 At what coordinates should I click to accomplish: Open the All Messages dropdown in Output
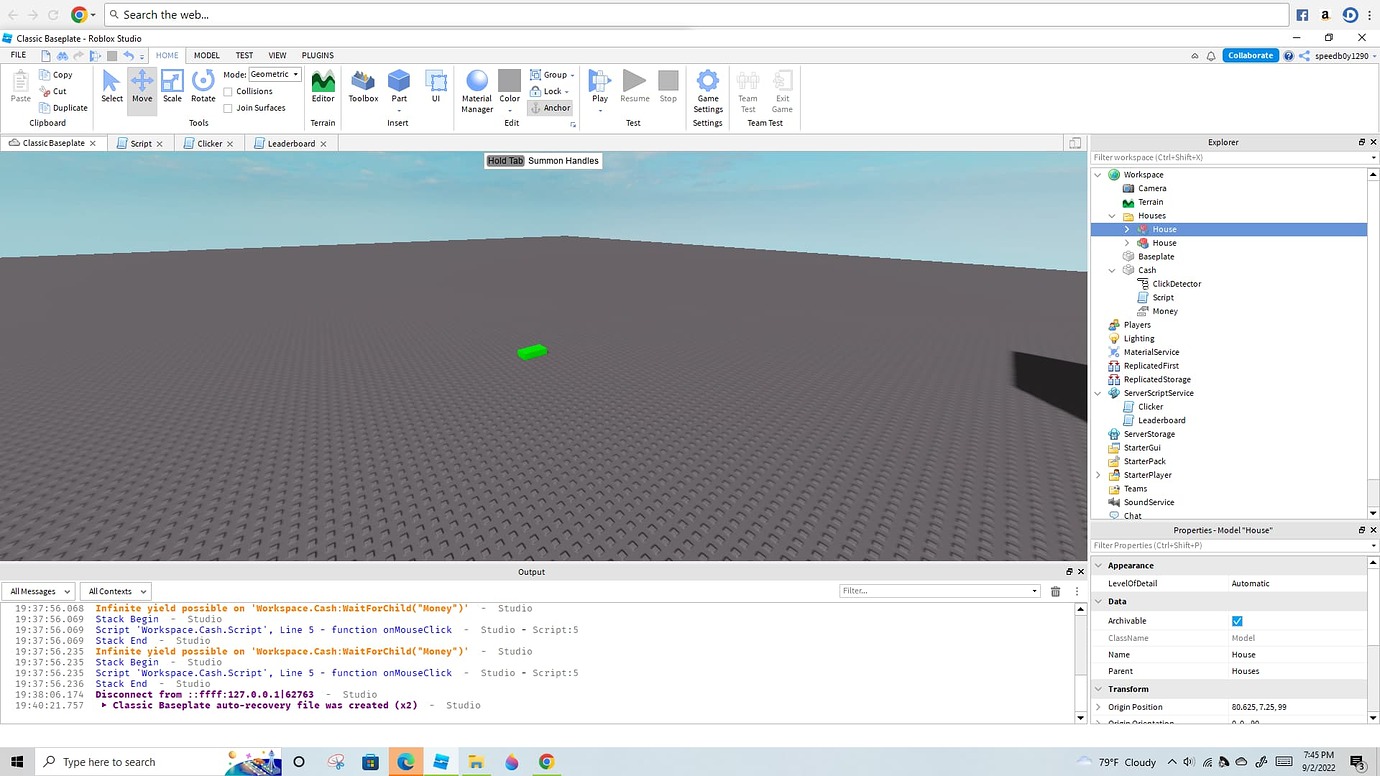coord(38,590)
